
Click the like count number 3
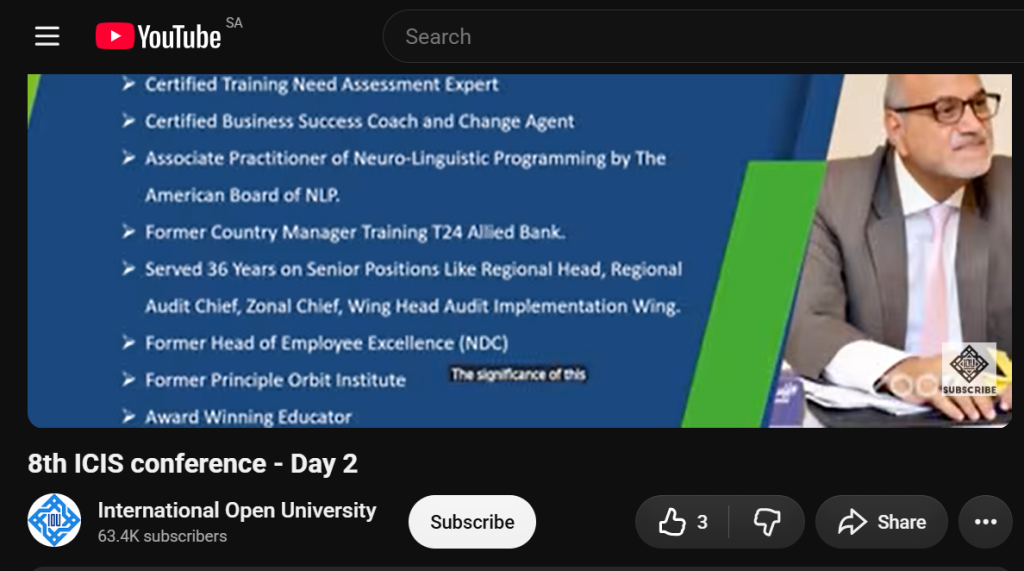(x=702, y=522)
